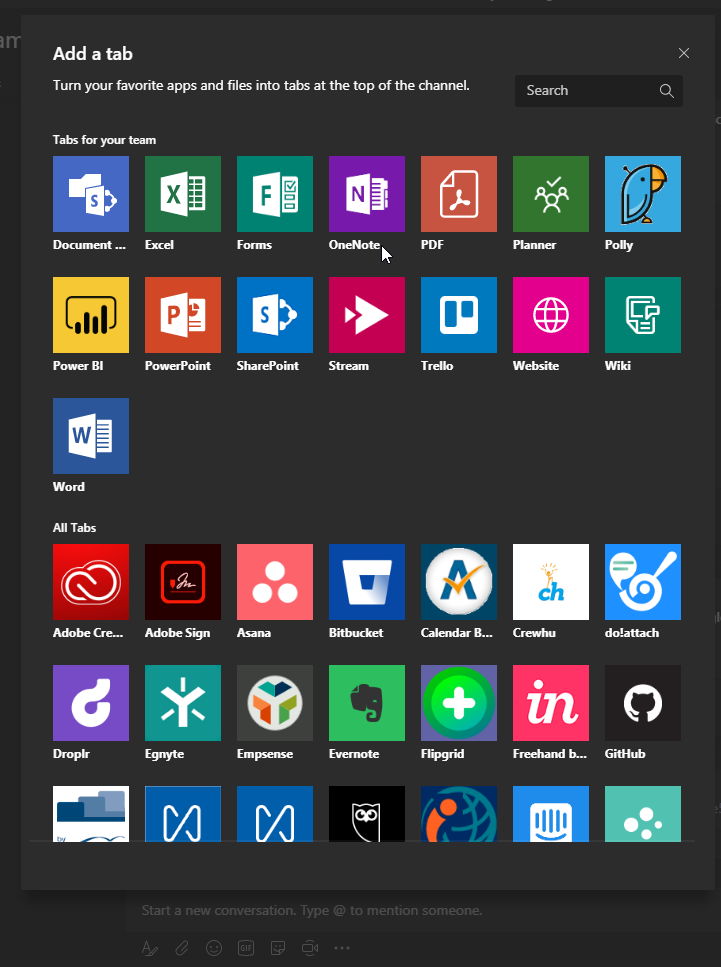Select the Bitbucket tile
This screenshot has width=721, height=967.
tap(367, 582)
